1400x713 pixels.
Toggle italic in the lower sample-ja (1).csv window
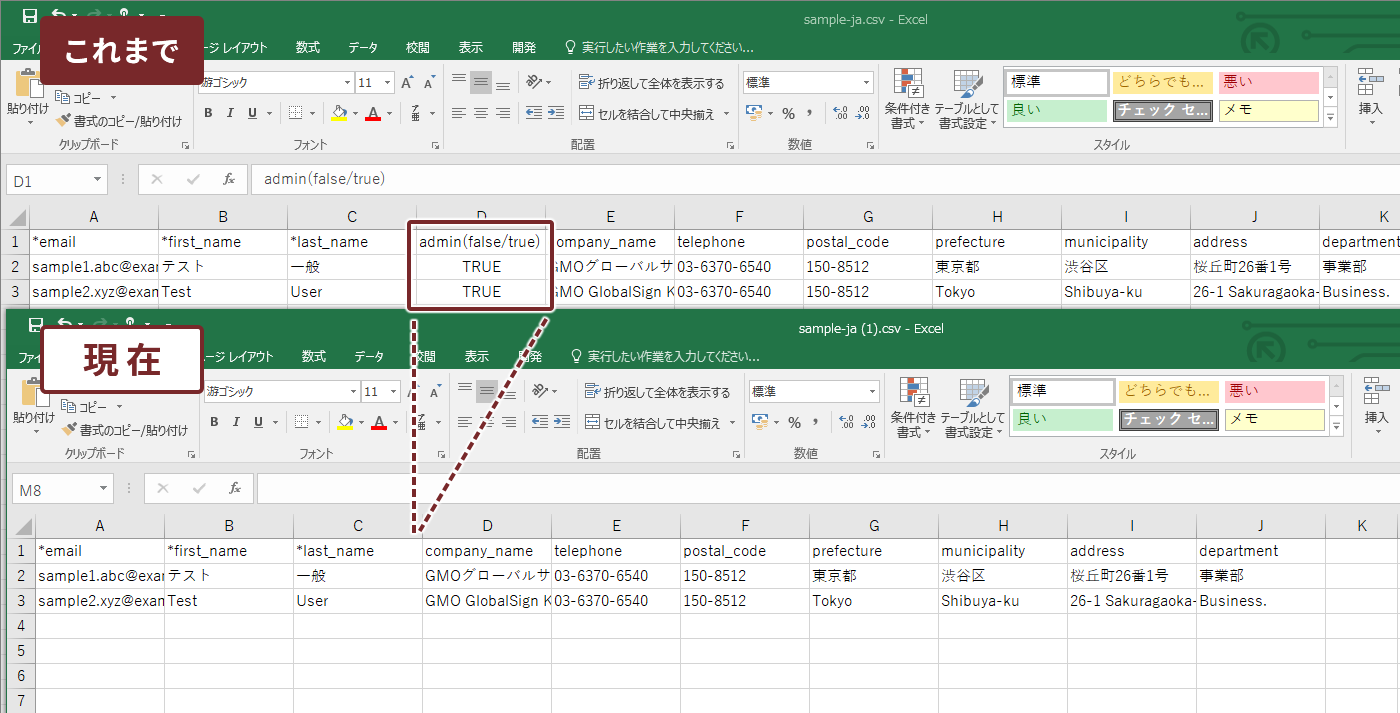click(236, 422)
